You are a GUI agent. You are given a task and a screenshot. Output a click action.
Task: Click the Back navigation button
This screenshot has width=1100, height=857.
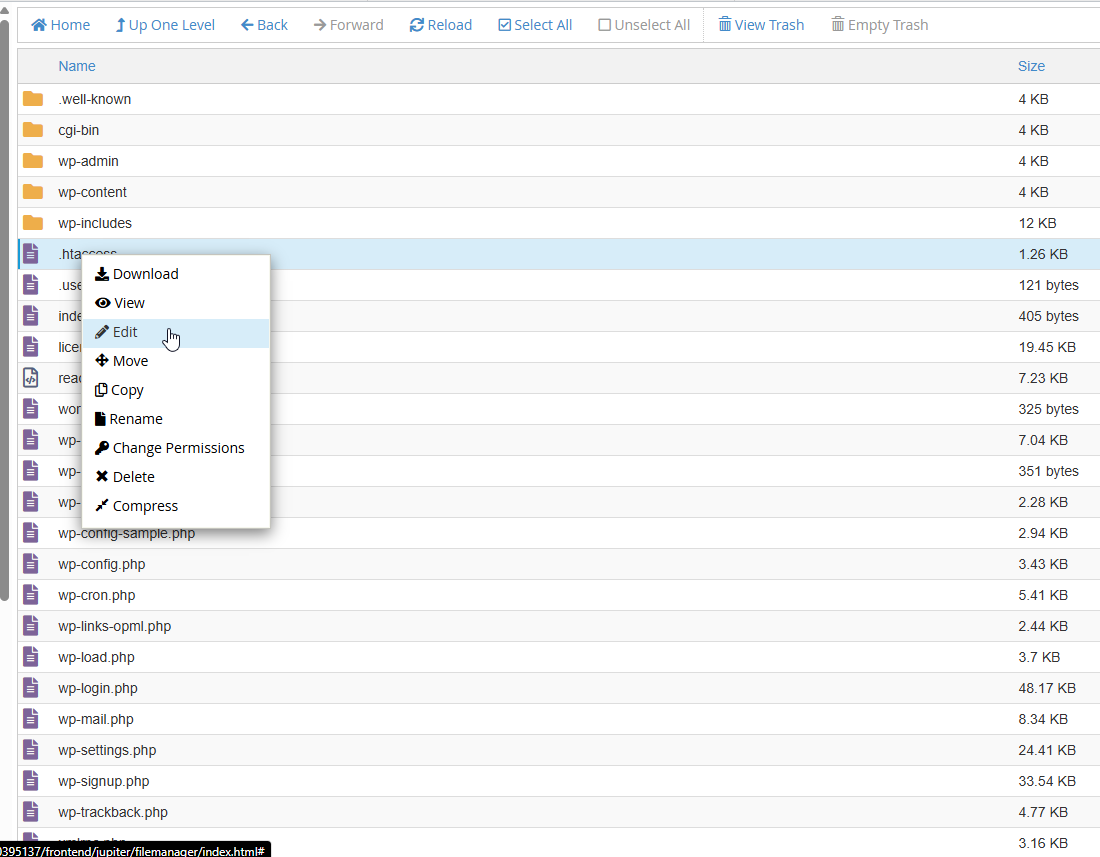point(264,25)
